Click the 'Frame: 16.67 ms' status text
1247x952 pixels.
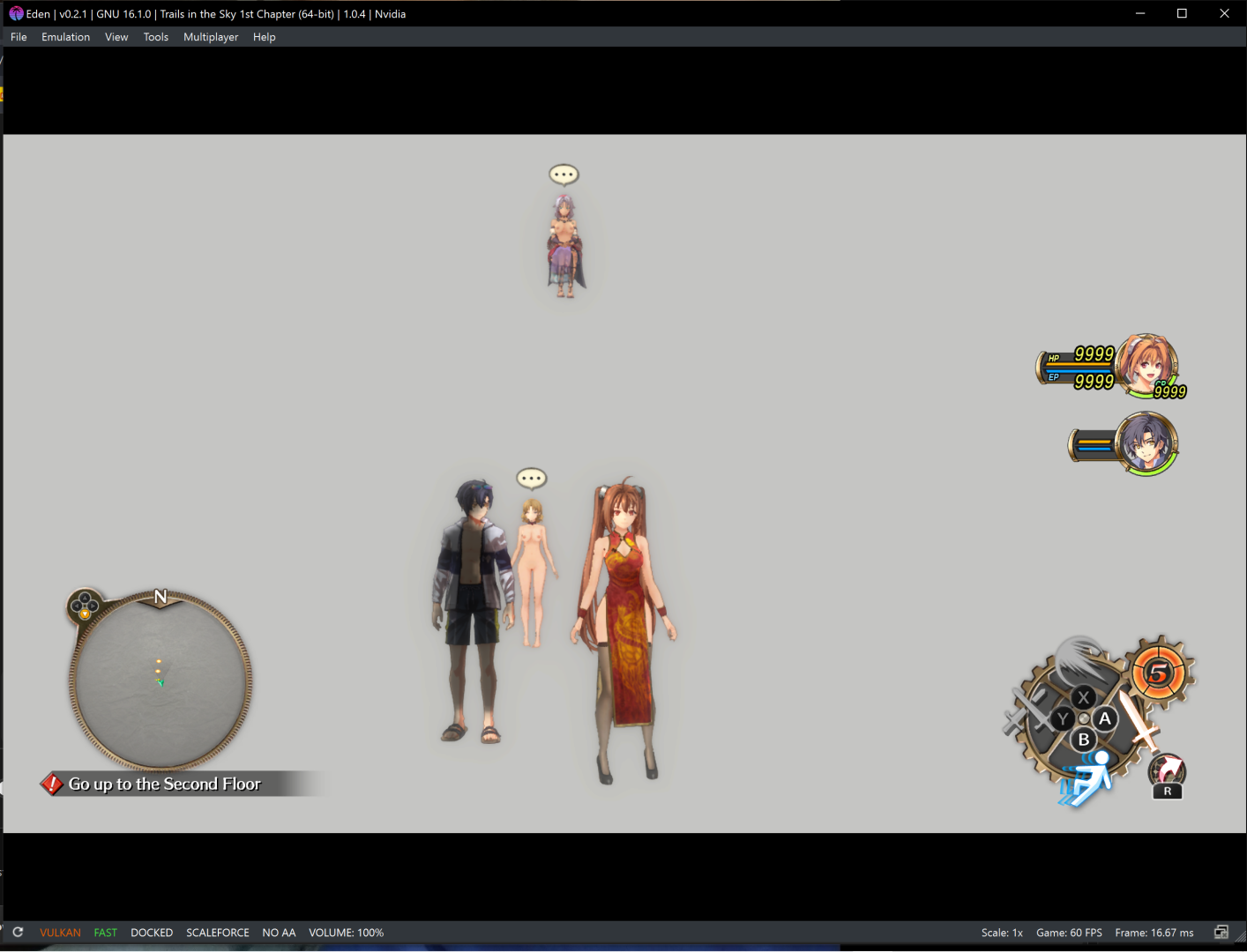1154,933
